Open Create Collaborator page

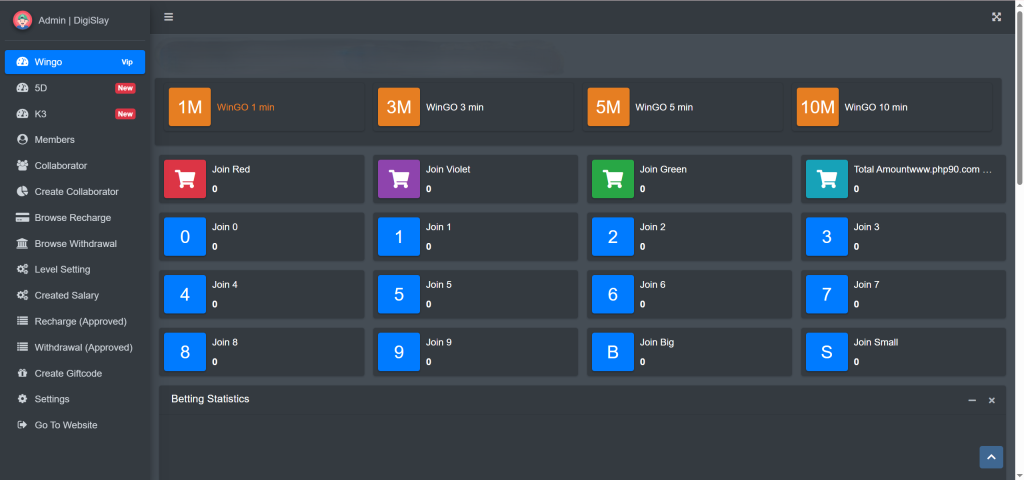coord(75,191)
